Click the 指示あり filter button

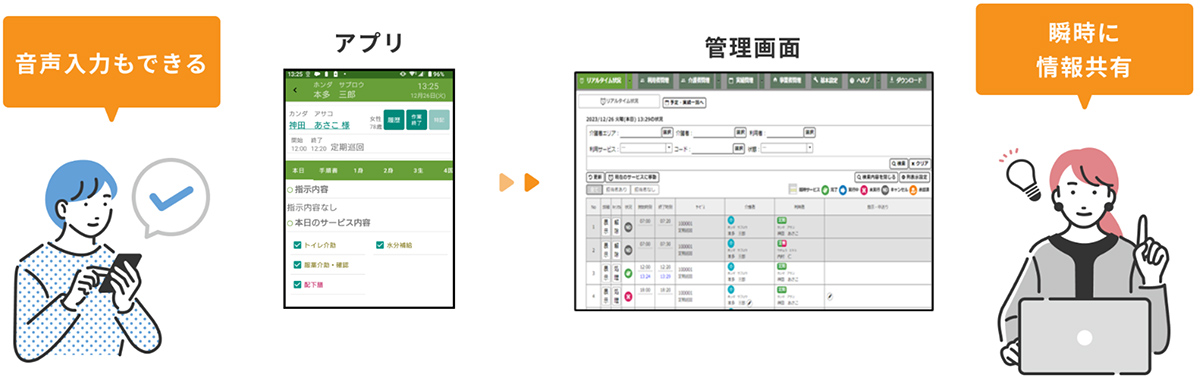click(615, 190)
